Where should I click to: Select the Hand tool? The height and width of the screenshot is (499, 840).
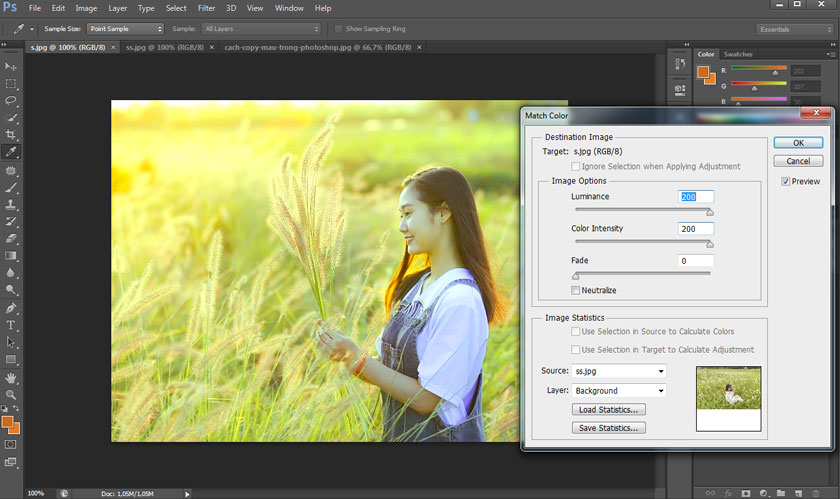(11, 378)
